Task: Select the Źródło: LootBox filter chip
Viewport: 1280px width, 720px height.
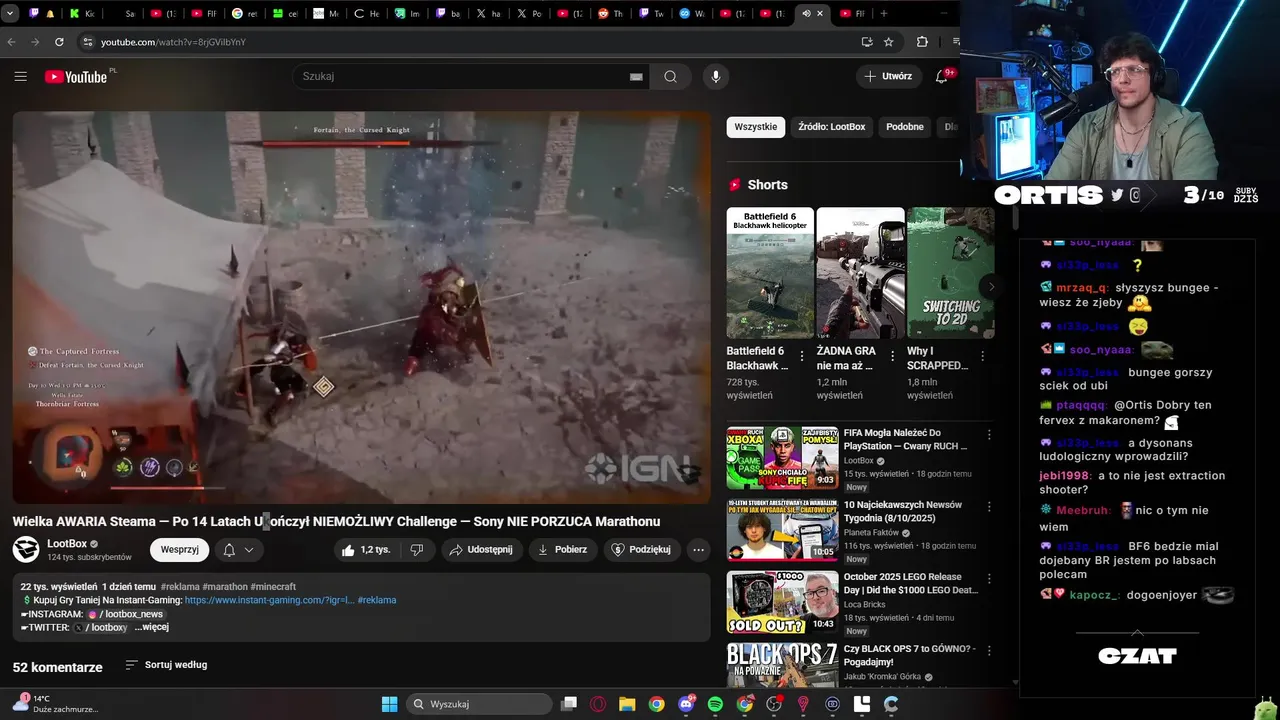Action: click(832, 127)
